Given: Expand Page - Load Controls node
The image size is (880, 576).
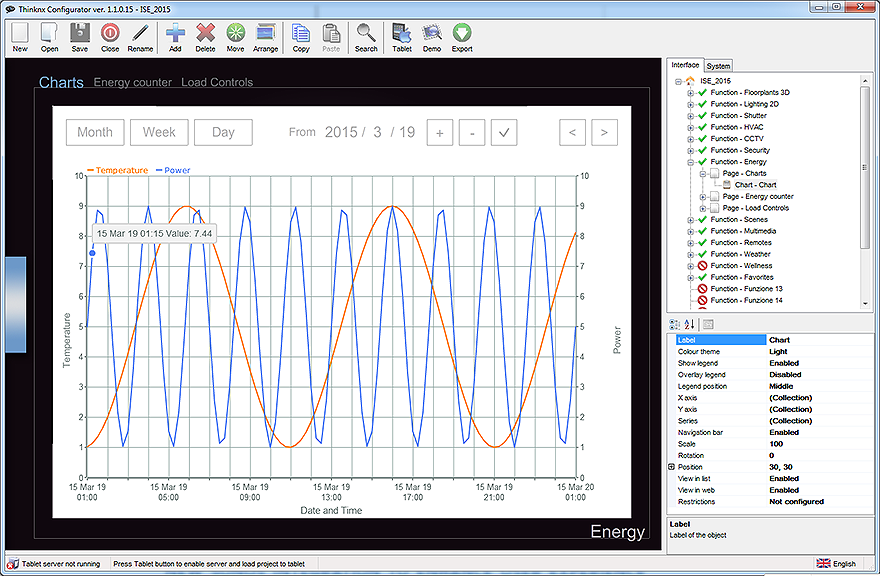Looking at the screenshot, I should (702, 208).
